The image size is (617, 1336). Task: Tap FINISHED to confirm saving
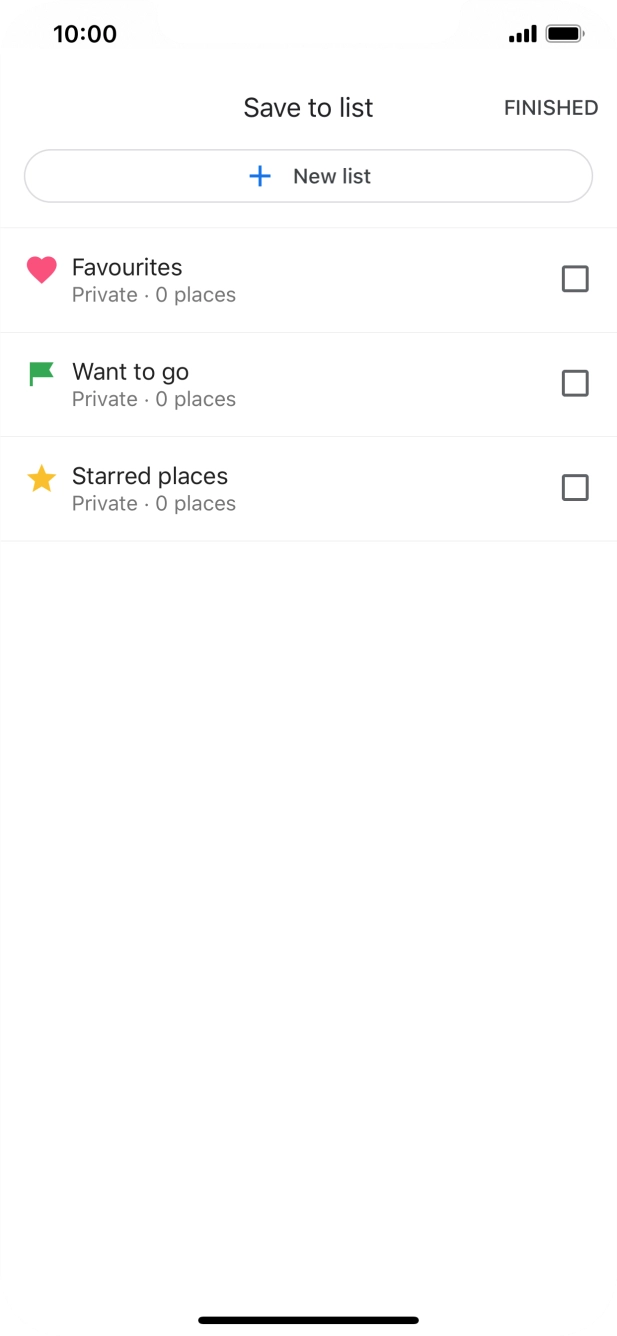click(549, 107)
